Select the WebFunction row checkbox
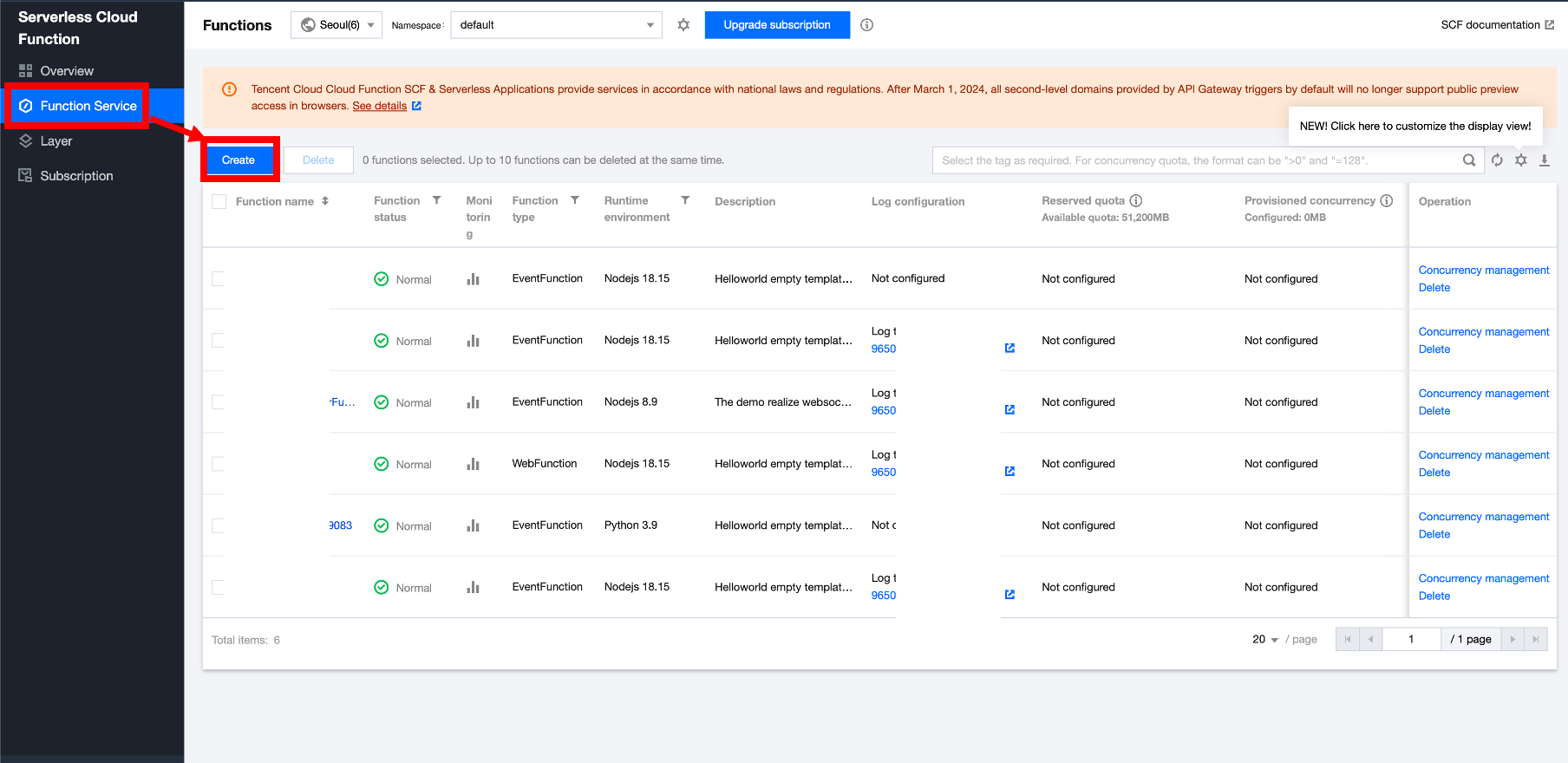The image size is (1568, 763). pos(219,463)
